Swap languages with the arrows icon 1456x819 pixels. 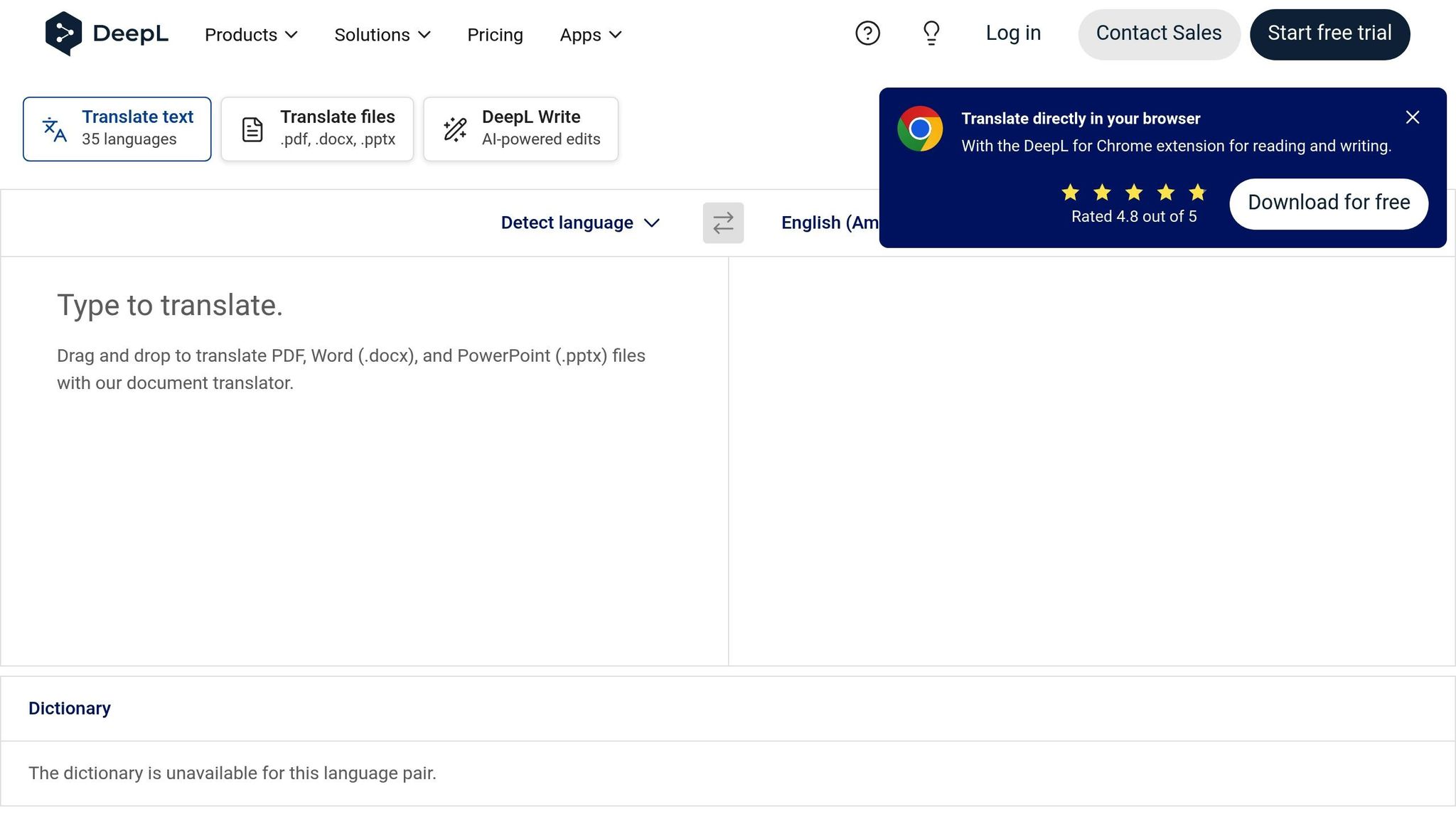coord(723,223)
